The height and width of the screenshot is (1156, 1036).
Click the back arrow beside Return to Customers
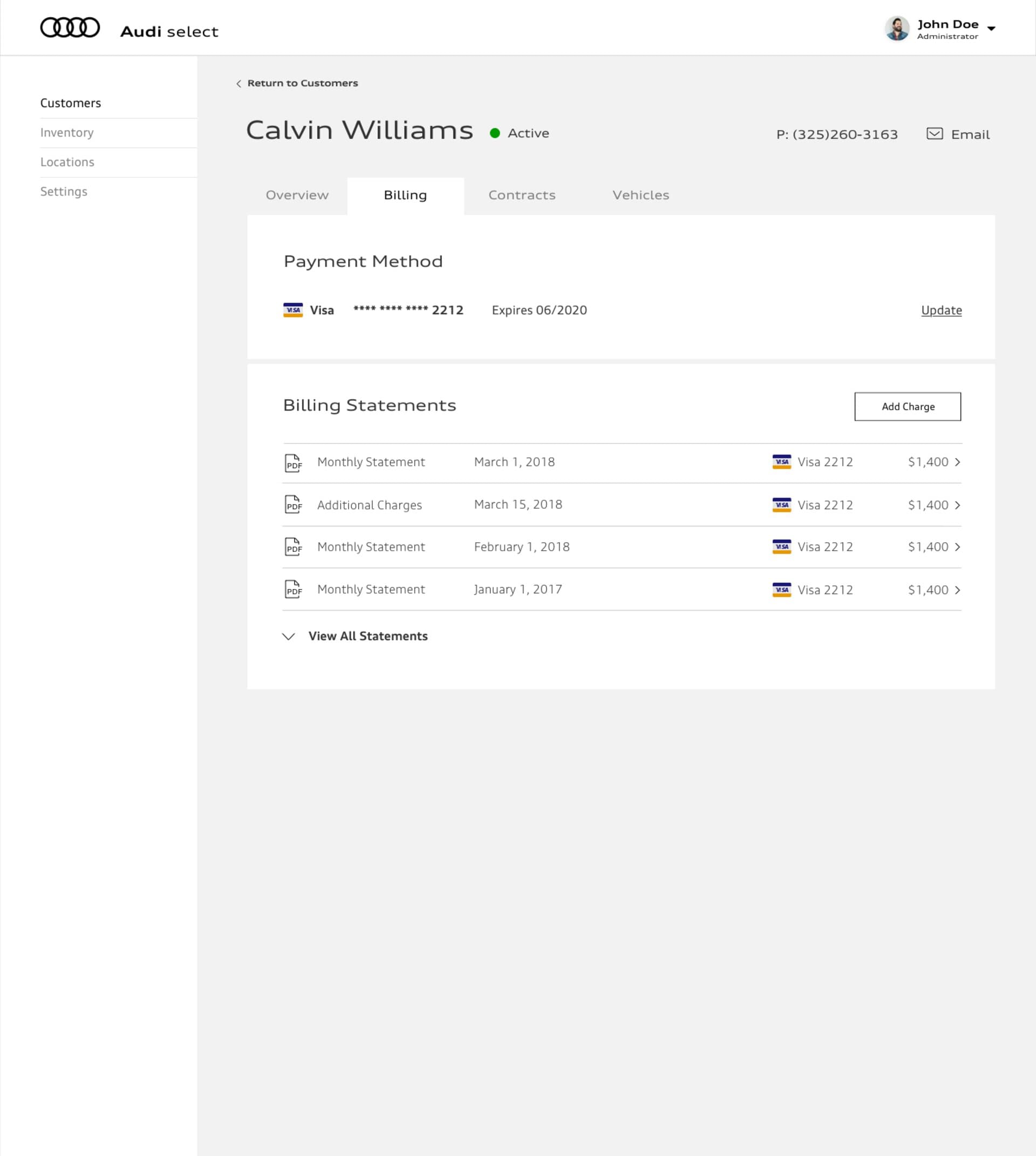click(x=238, y=84)
